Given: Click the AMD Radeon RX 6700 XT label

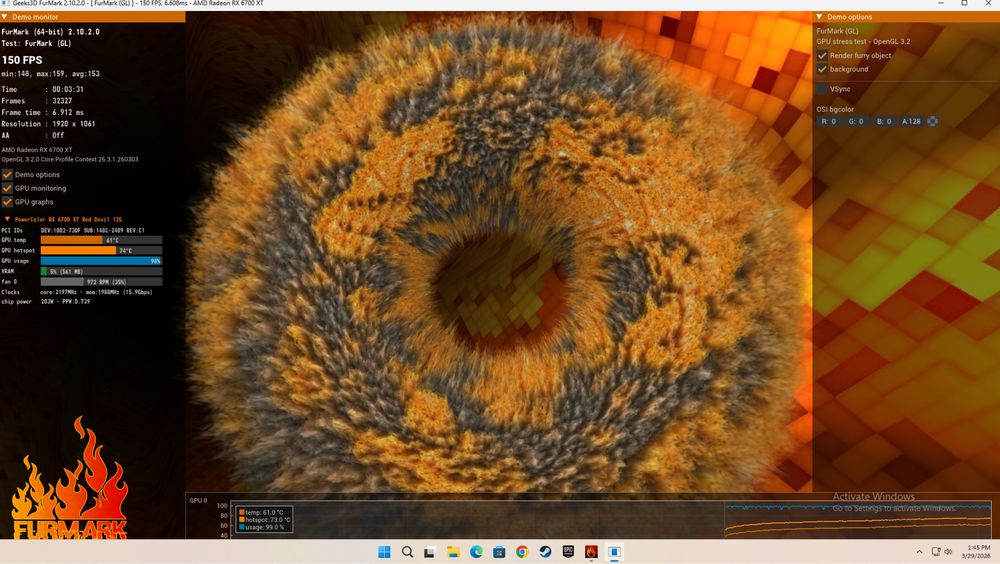Looking at the screenshot, I should [x=37, y=150].
